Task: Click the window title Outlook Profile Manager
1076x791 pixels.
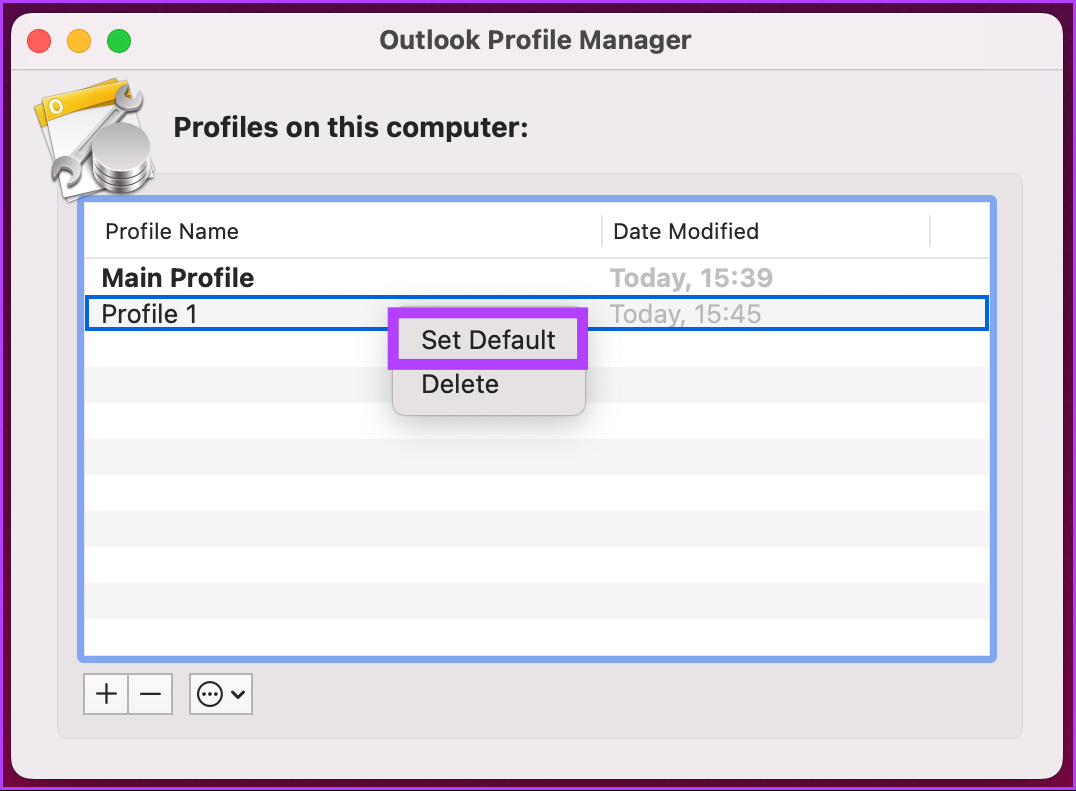Action: pyautogui.click(x=534, y=40)
